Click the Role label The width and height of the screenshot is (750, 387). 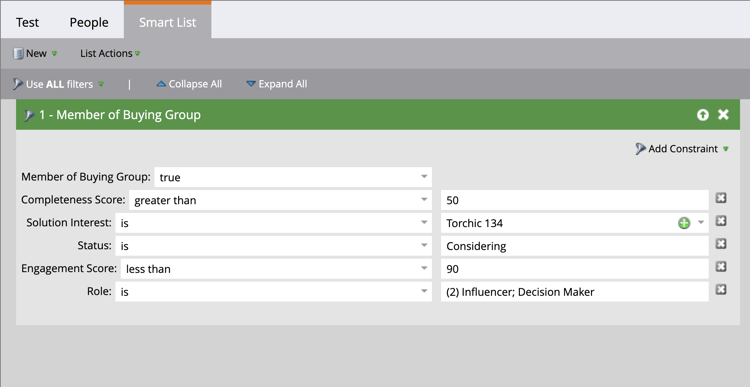pyautogui.click(x=99, y=292)
